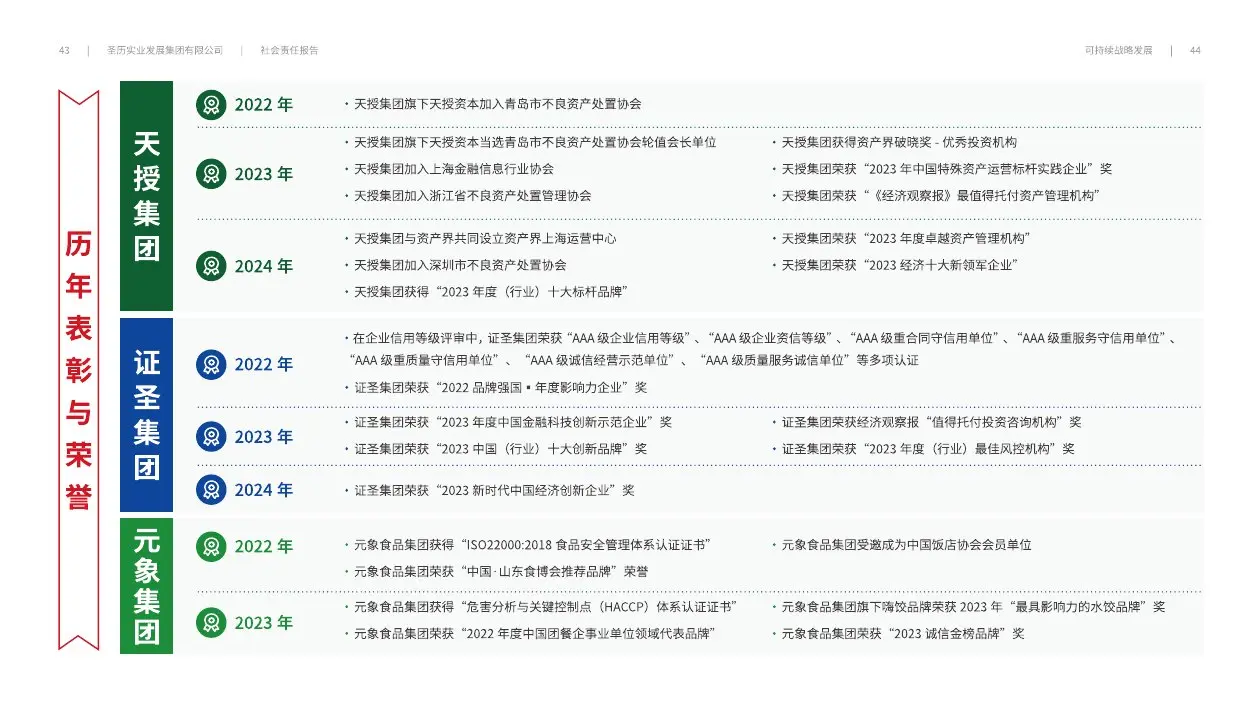The height and width of the screenshot is (709, 1260).
Task: Click line 证圣集团荣获“2022 品牌强国 · 年度影响力企业”奖
Action: pyautogui.click(x=496, y=387)
